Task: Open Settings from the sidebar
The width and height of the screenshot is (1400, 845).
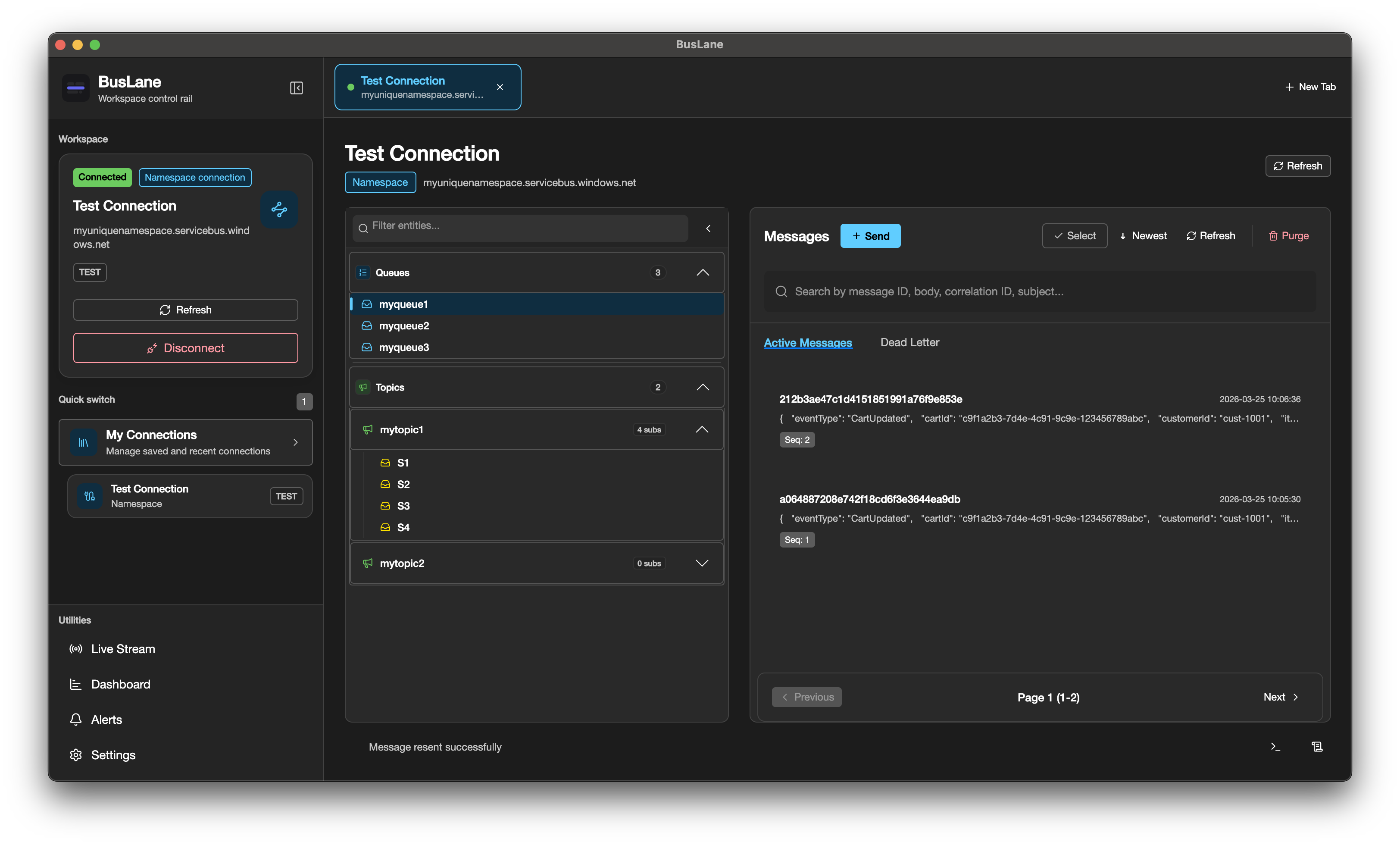Action: click(113, 754)
